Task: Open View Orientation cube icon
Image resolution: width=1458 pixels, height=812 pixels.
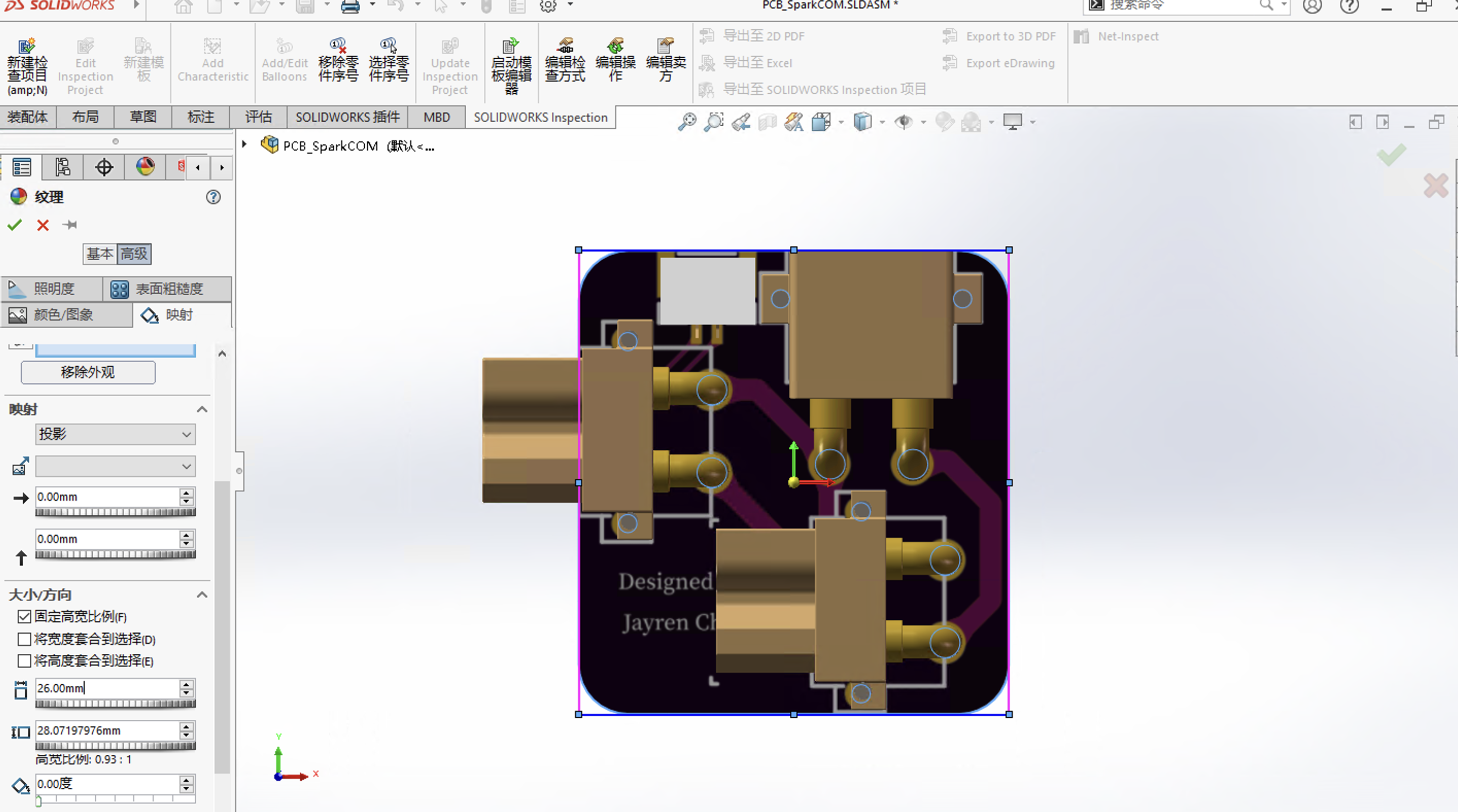Action: pyautogui.click(x=821, y=122)
